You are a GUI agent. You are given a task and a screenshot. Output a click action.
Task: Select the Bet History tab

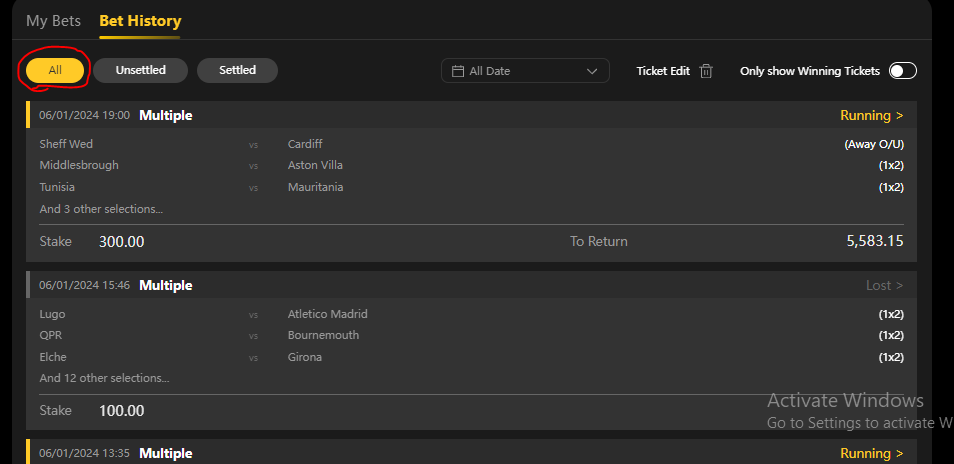pyautogui.click(x=140, y=21)
